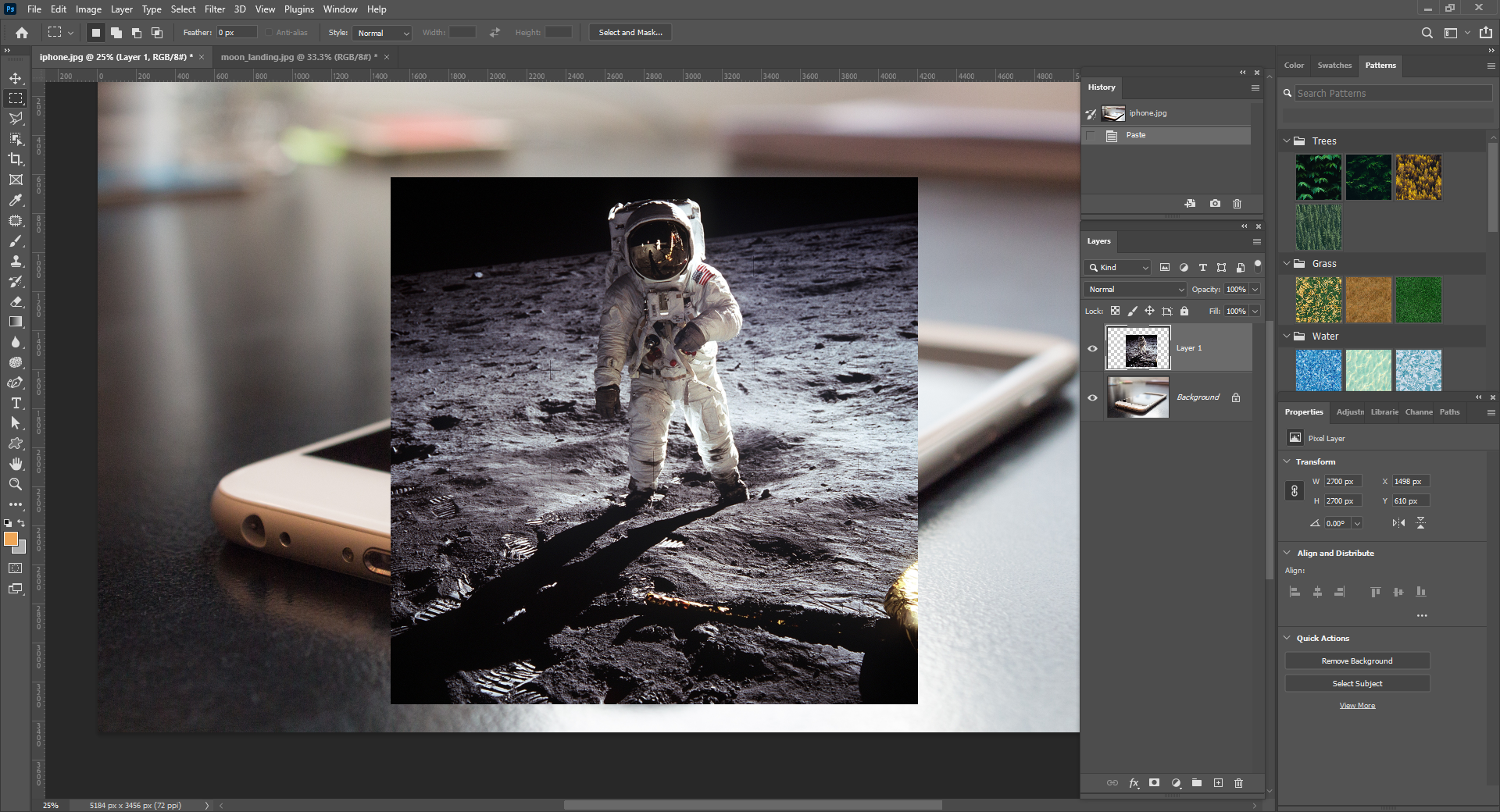Screen dimensions: 1500x812
Task: Open the Filter menu
Action: (x=215, y=9)
